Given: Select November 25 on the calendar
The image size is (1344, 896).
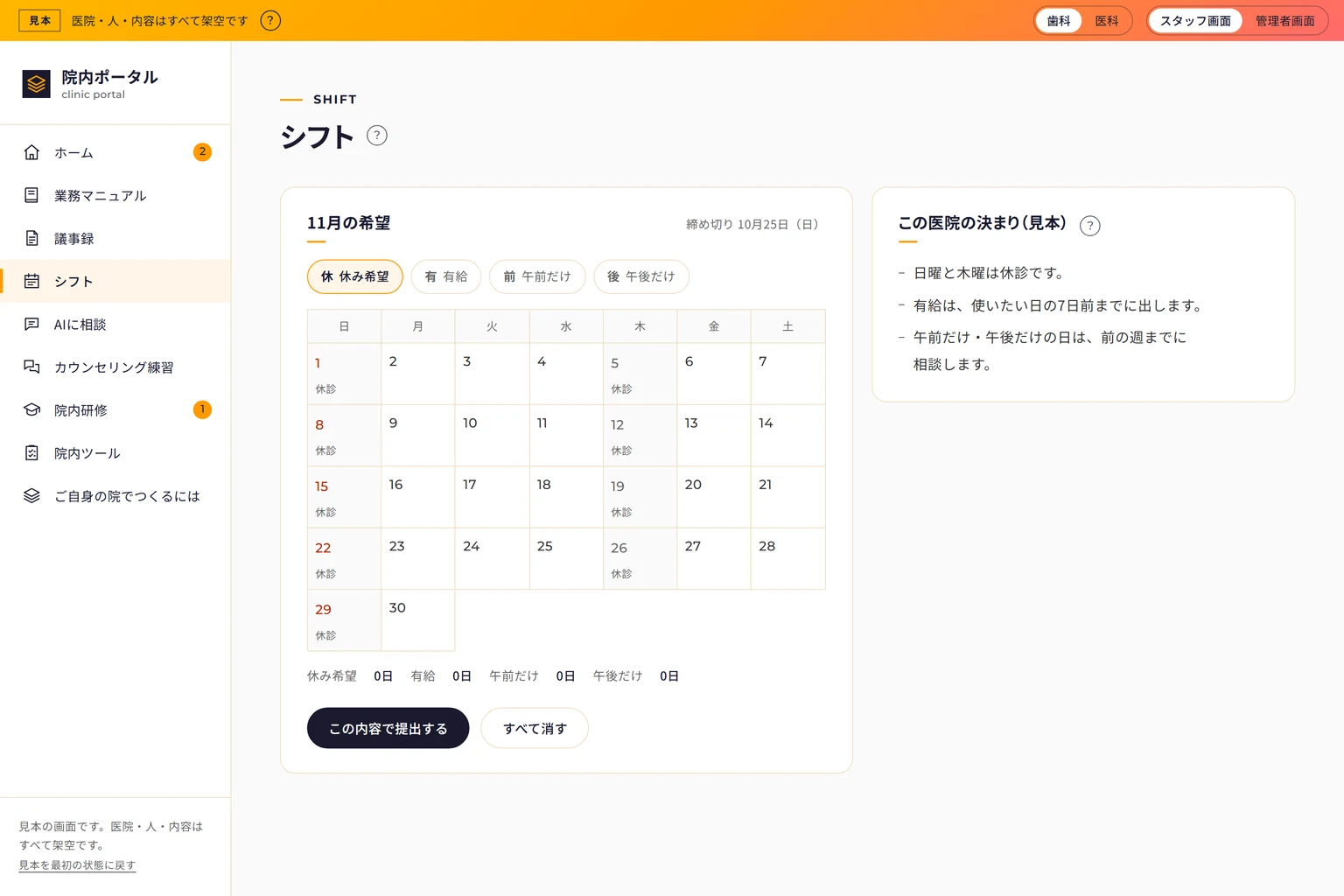Looking at the screenshot, I should click(x=566, y=558).
